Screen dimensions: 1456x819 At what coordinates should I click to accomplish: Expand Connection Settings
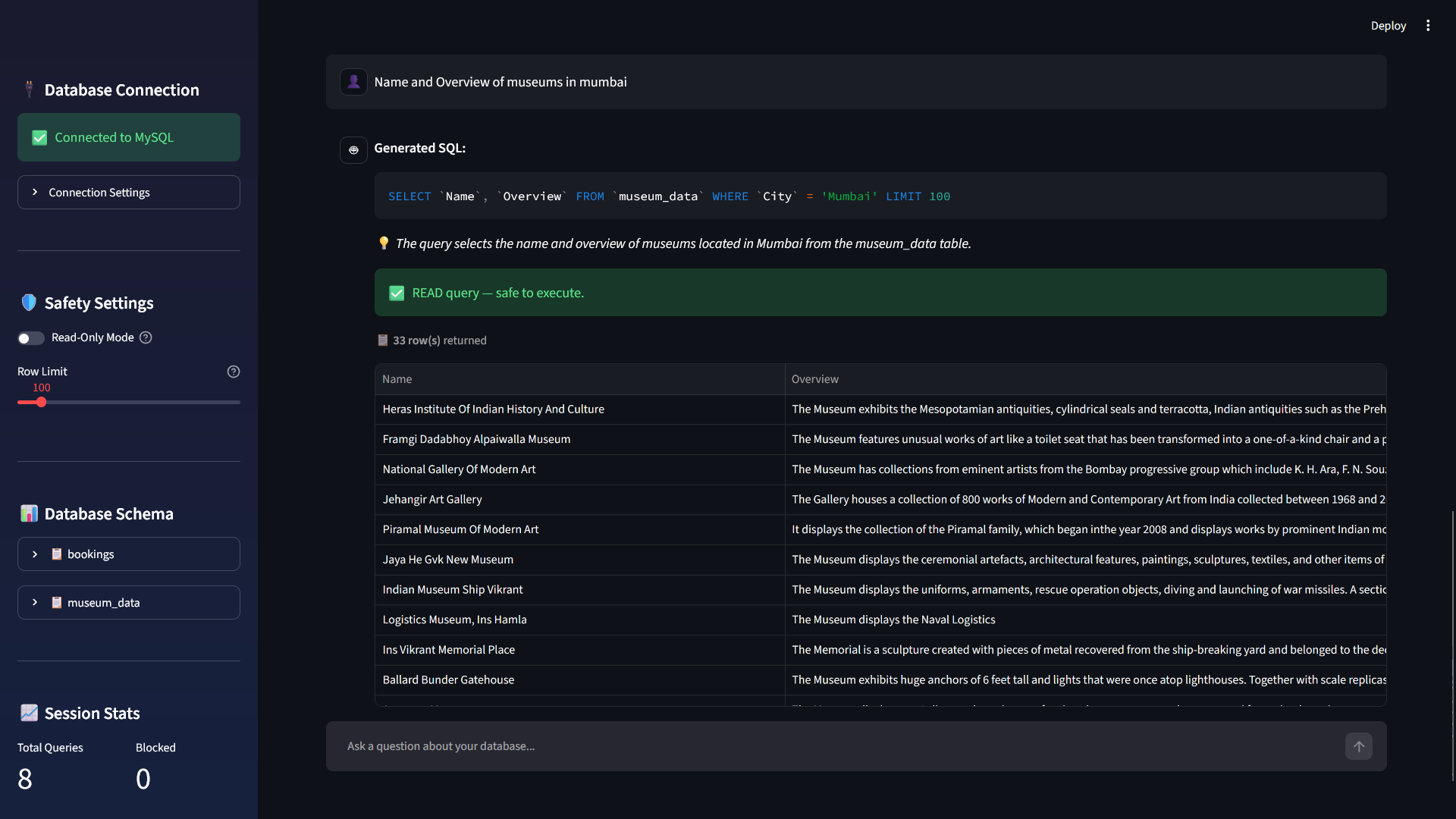coord(129,193)
